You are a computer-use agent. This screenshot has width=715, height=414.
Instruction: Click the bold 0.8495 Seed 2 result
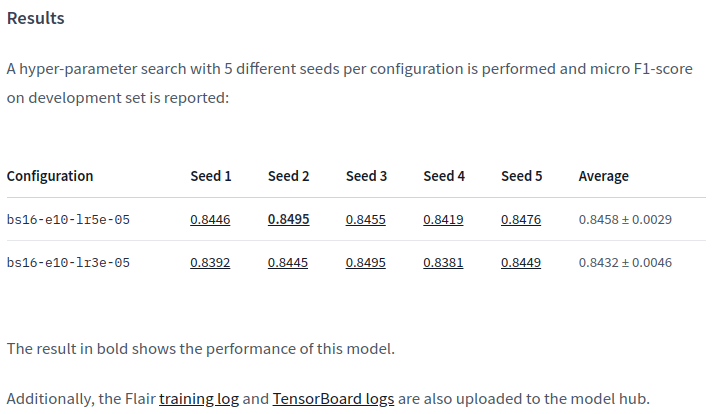(x=288, y=220)
